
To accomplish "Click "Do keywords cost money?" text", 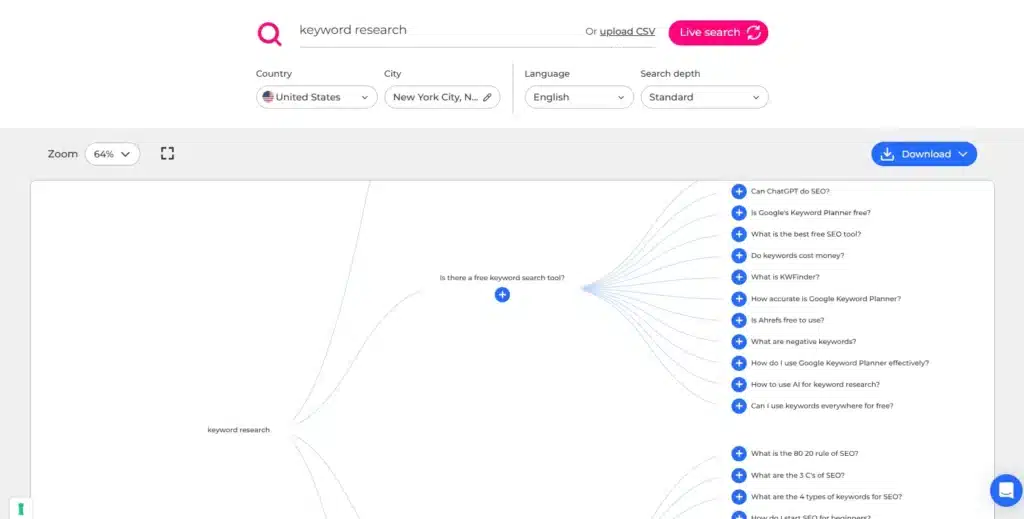I will pyautogui.click(x=797, y=255).
